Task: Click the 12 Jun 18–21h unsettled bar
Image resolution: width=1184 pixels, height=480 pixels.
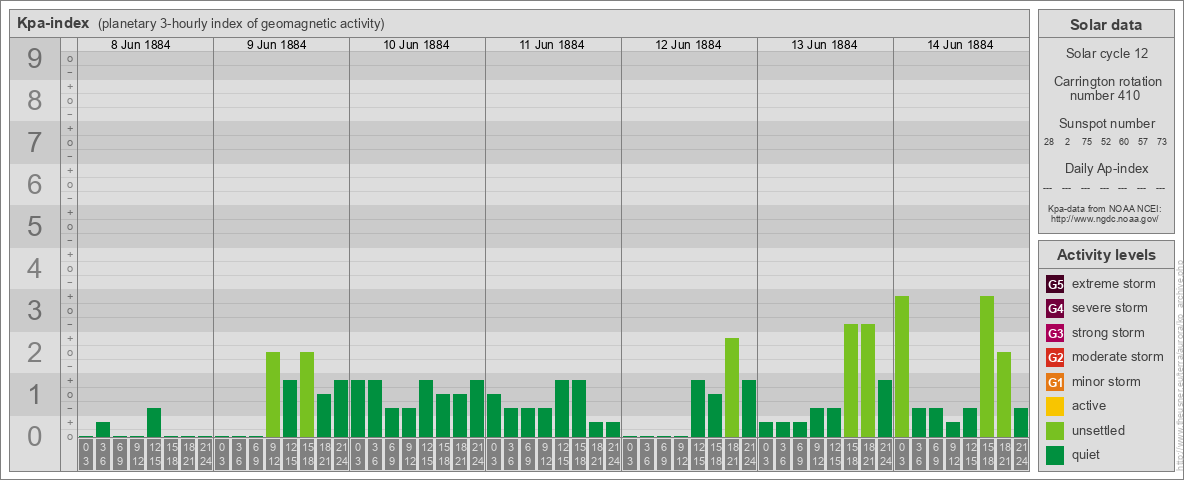Action: [x=732, y=387]
